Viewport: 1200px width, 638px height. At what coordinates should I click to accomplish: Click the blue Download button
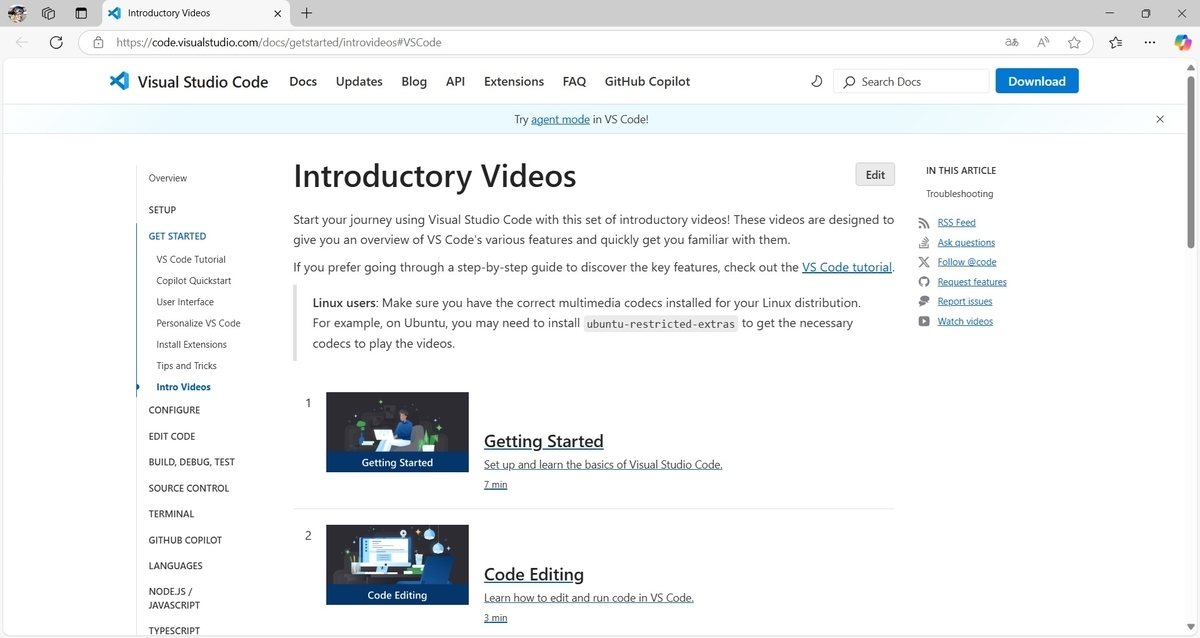[x=1036, y=81]
